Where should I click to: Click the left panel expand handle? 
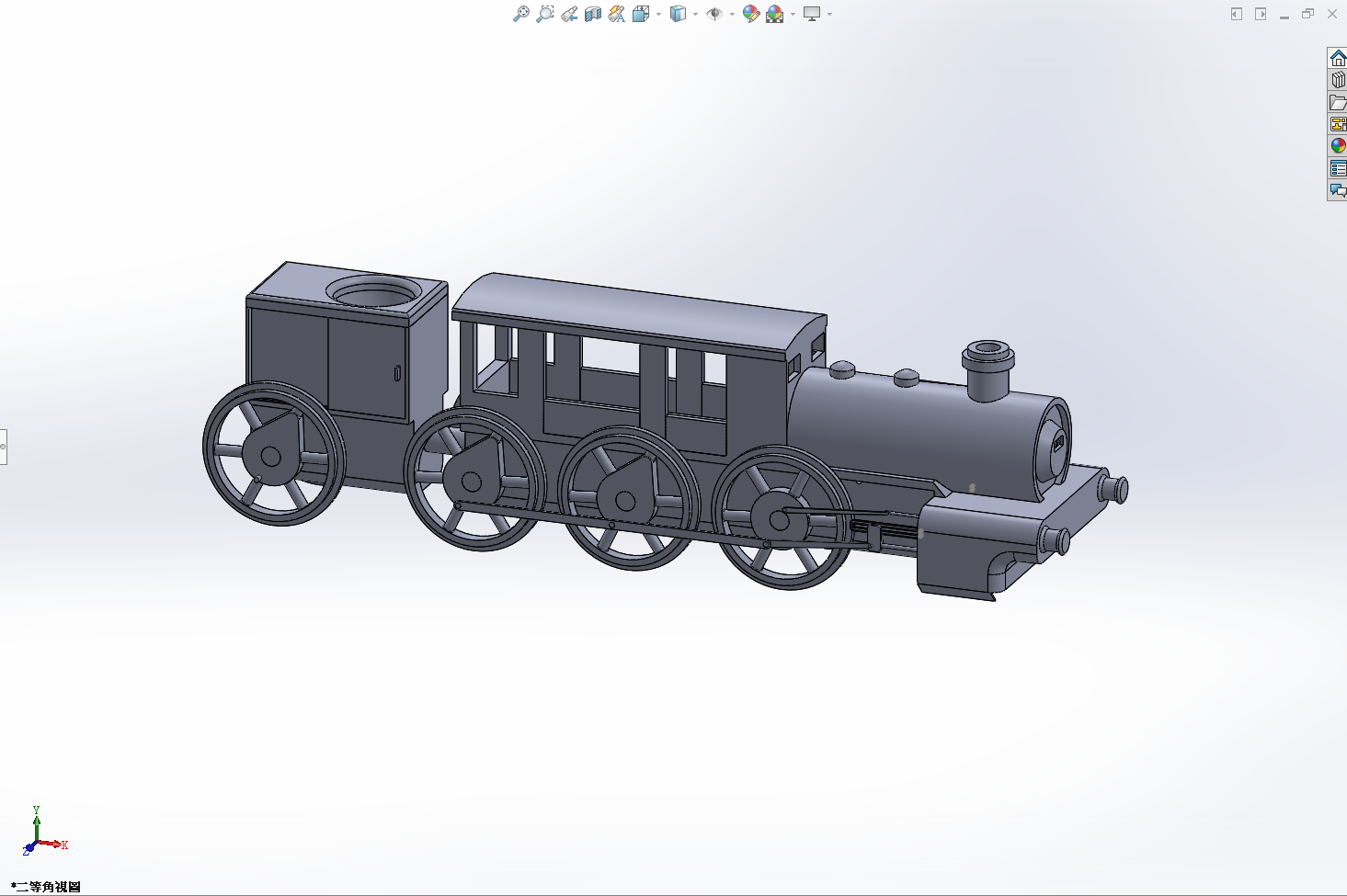(x=3, y=447)
